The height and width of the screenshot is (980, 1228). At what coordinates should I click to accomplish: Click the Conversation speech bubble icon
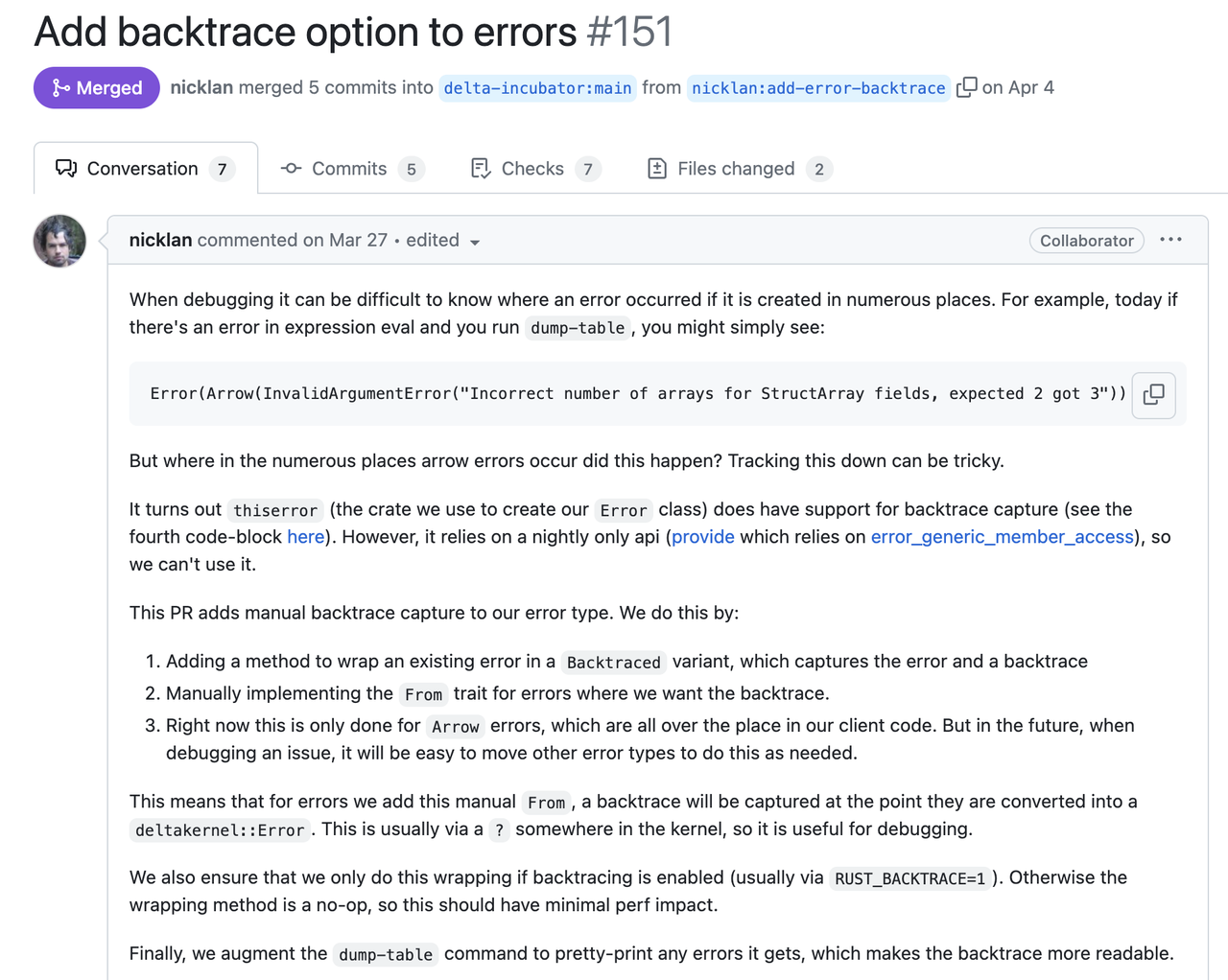[65, 168]
